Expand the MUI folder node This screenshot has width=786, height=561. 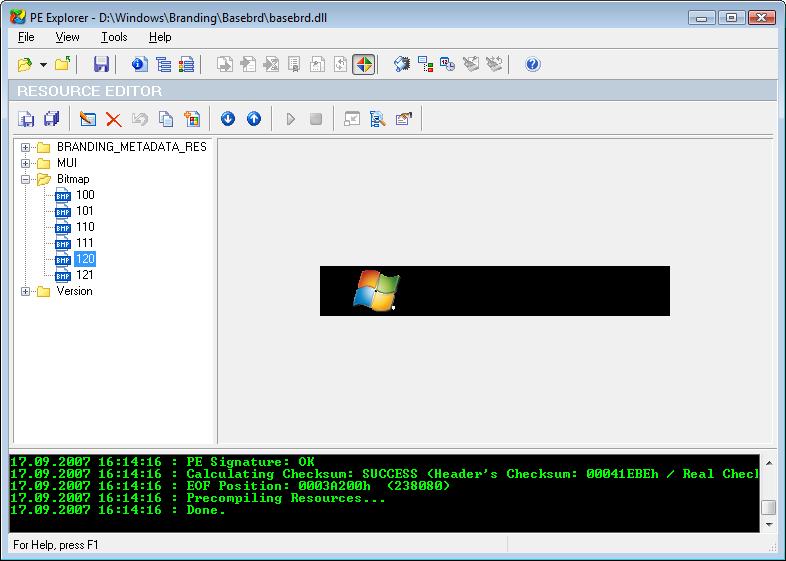pos(26,163)
